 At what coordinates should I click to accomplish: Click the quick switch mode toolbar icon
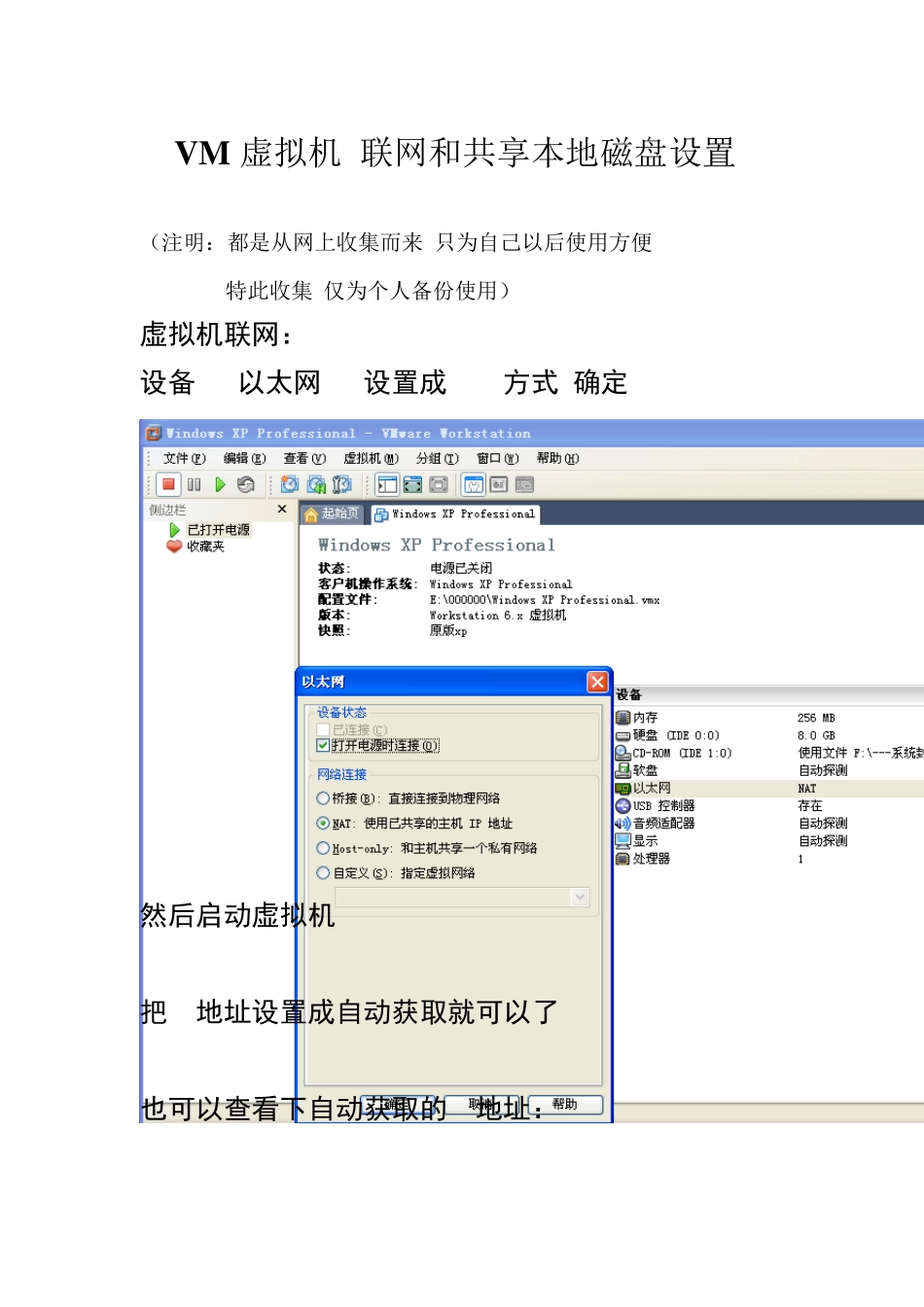[413, 484]
